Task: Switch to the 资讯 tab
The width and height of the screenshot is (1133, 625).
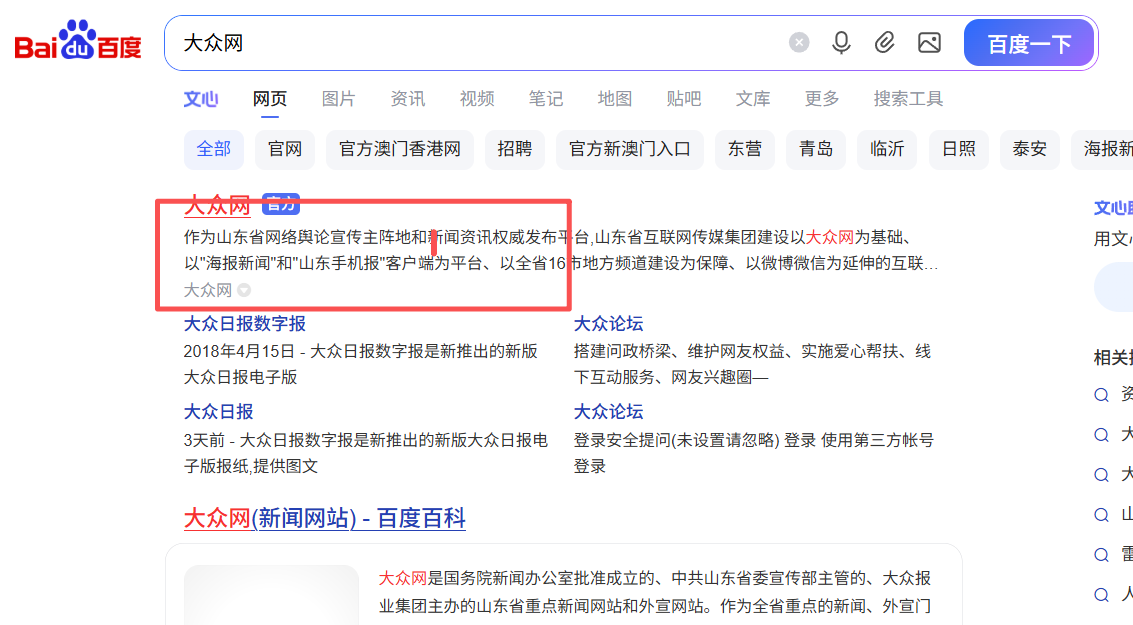Action: pyautogui.click(x=407, y=99)
